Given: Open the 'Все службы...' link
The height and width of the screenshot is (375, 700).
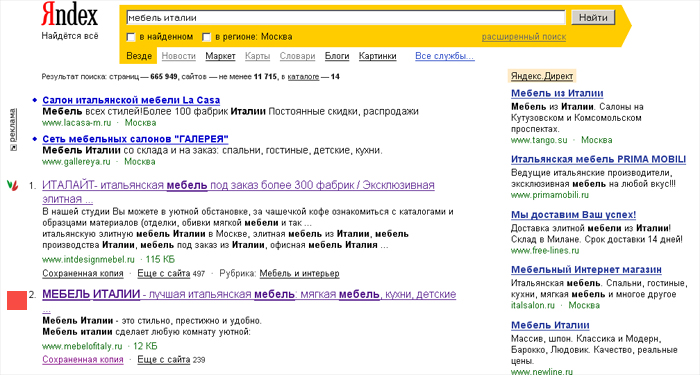Looking at the screenshot, I should 445,56.
